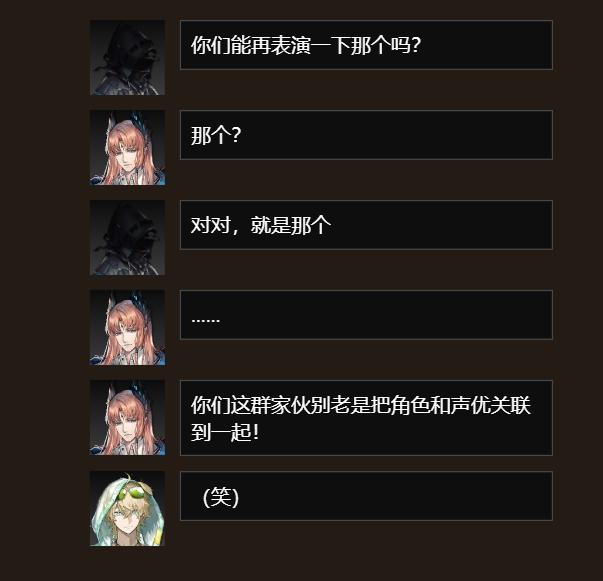Viewport: 603px width, 581px height.
Task: Click the text "对对，就是那个"
Action: pos(261,225)
